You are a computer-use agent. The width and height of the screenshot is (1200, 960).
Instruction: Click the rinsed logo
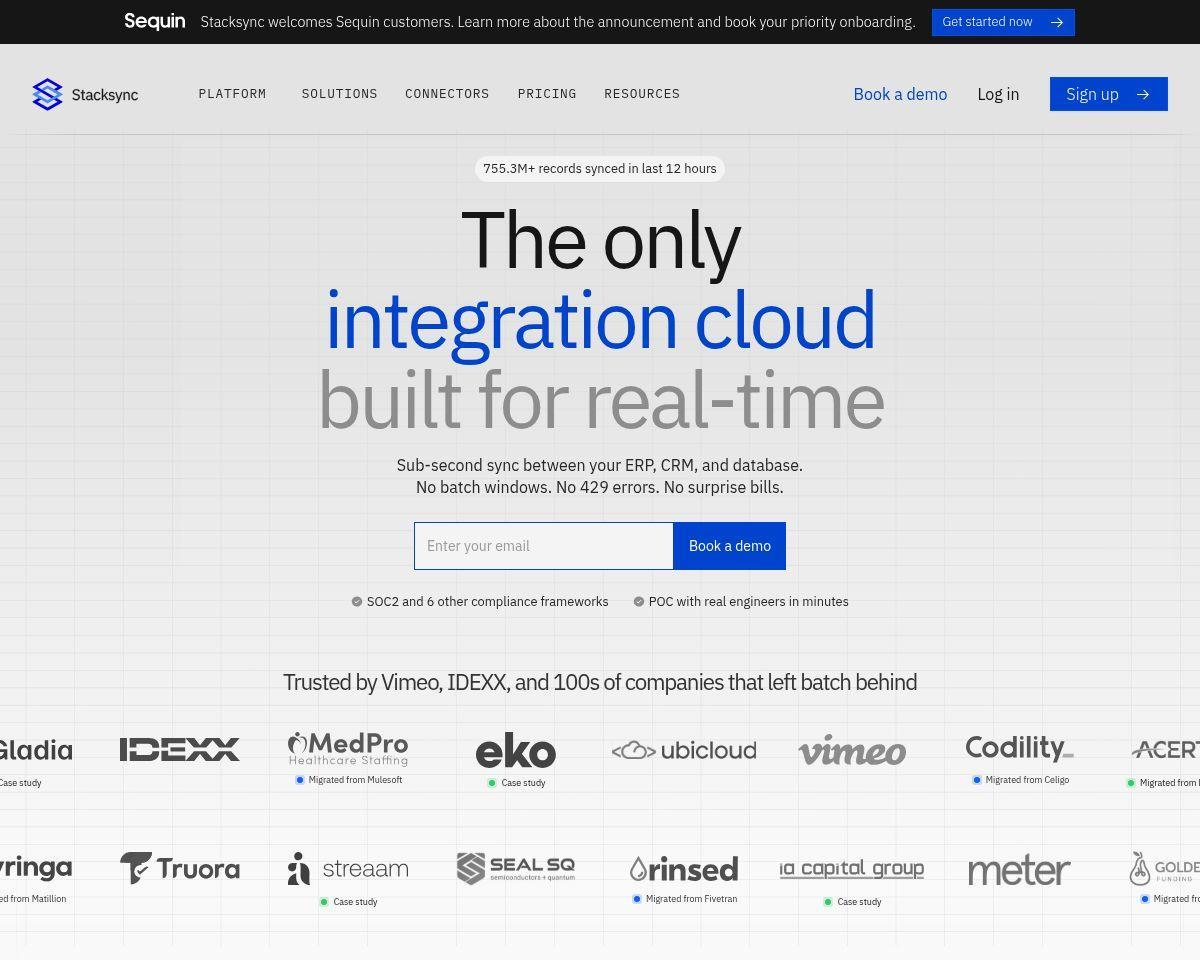pos(684,868)
